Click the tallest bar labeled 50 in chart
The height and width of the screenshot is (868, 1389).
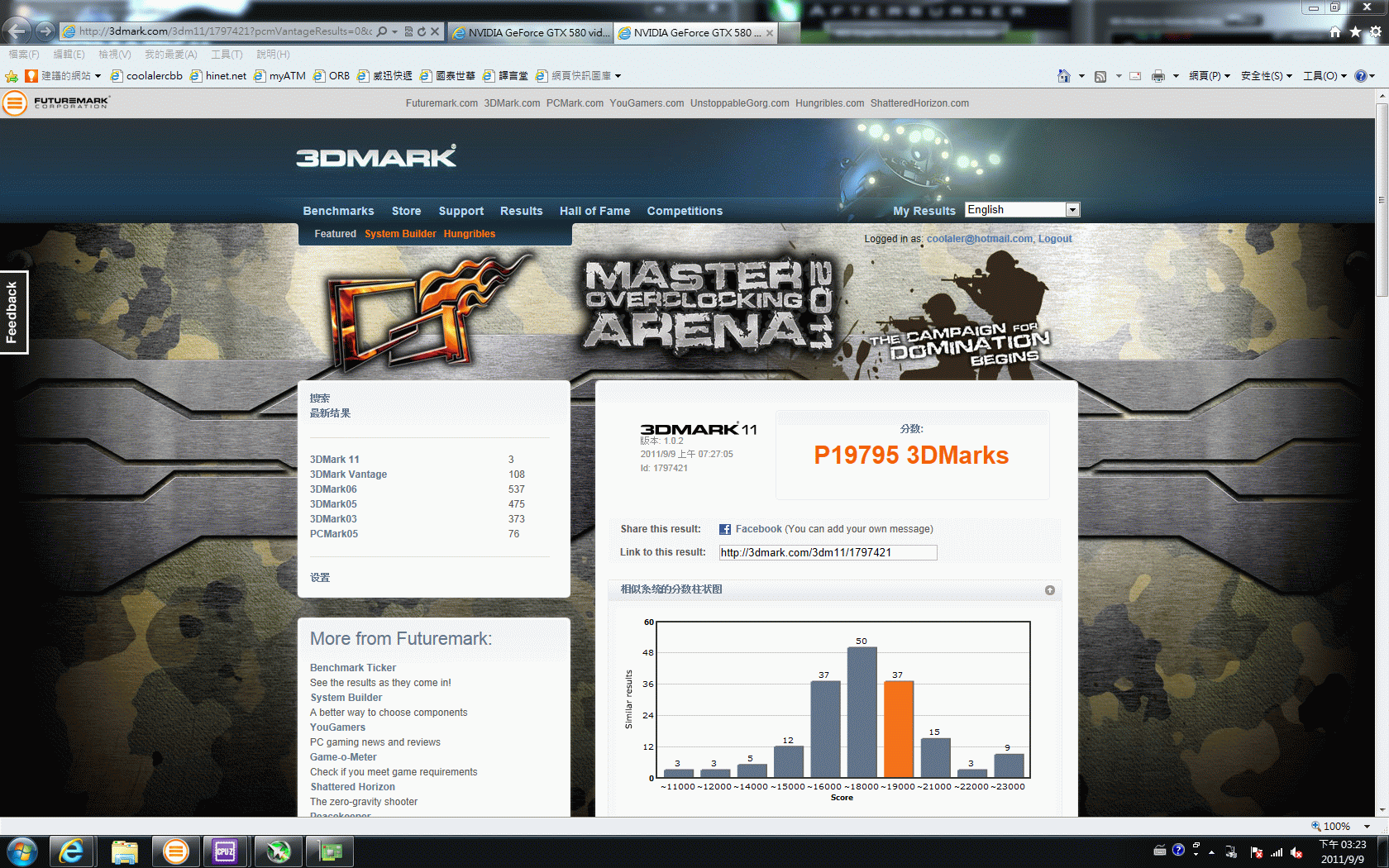pos(862,713)
